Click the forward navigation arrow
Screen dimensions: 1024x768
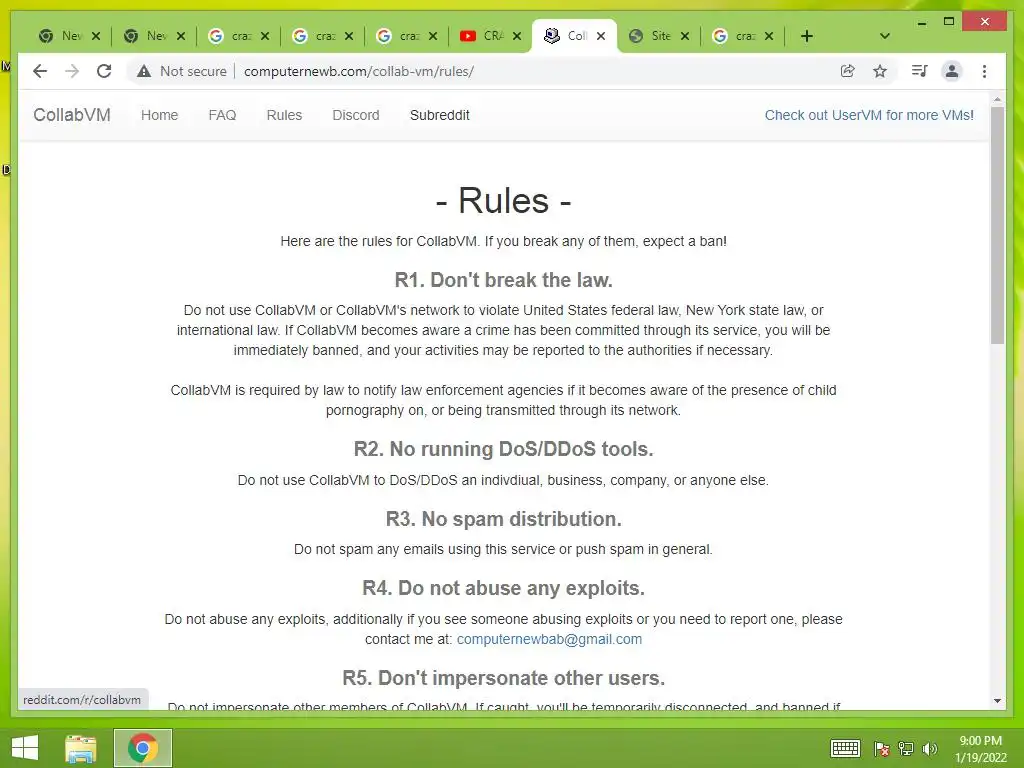(72, 71)
